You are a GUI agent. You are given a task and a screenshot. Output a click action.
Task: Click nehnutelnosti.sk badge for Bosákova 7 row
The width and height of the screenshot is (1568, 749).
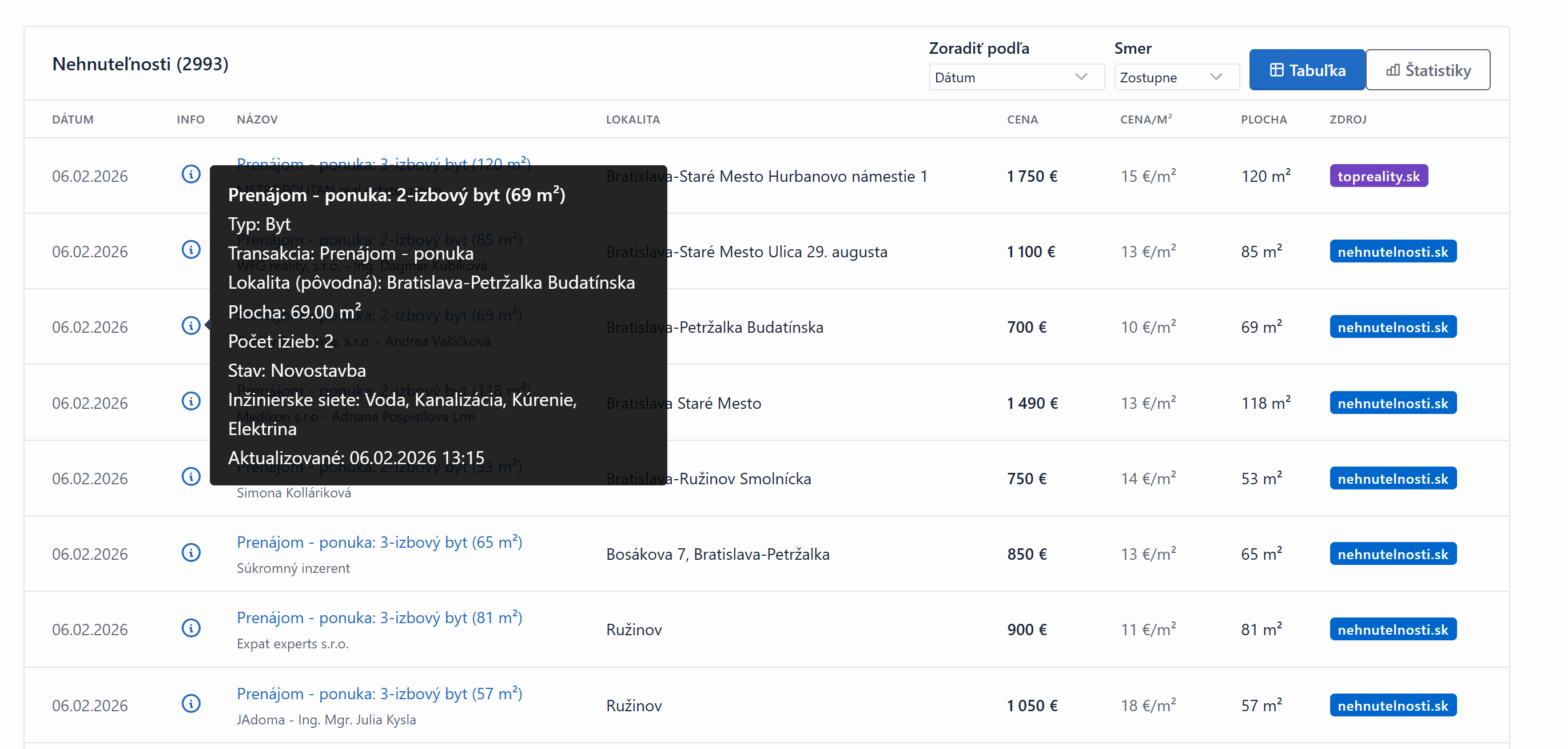coord(1392,554)
